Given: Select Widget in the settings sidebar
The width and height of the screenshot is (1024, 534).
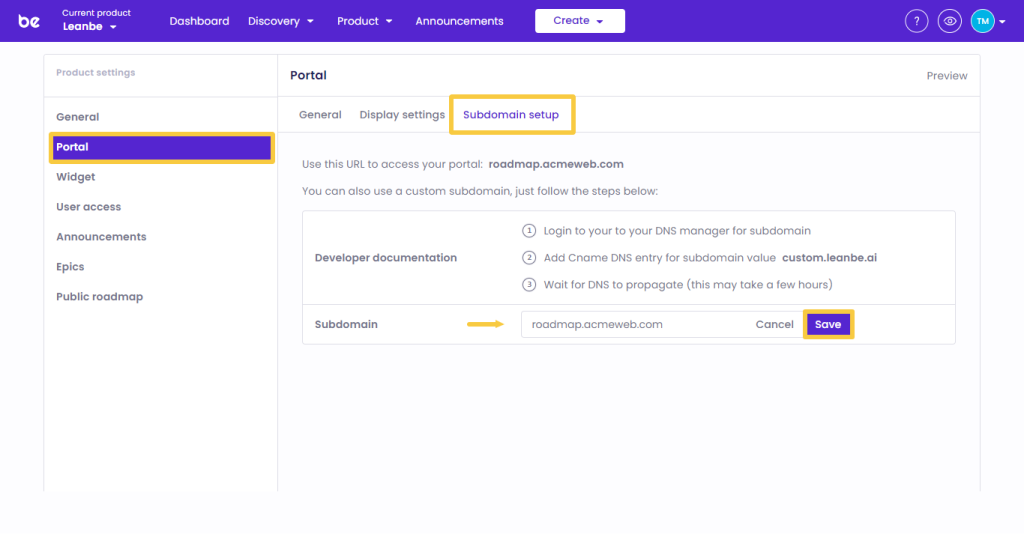Looking at the screenshot, I should click(76, 177).
